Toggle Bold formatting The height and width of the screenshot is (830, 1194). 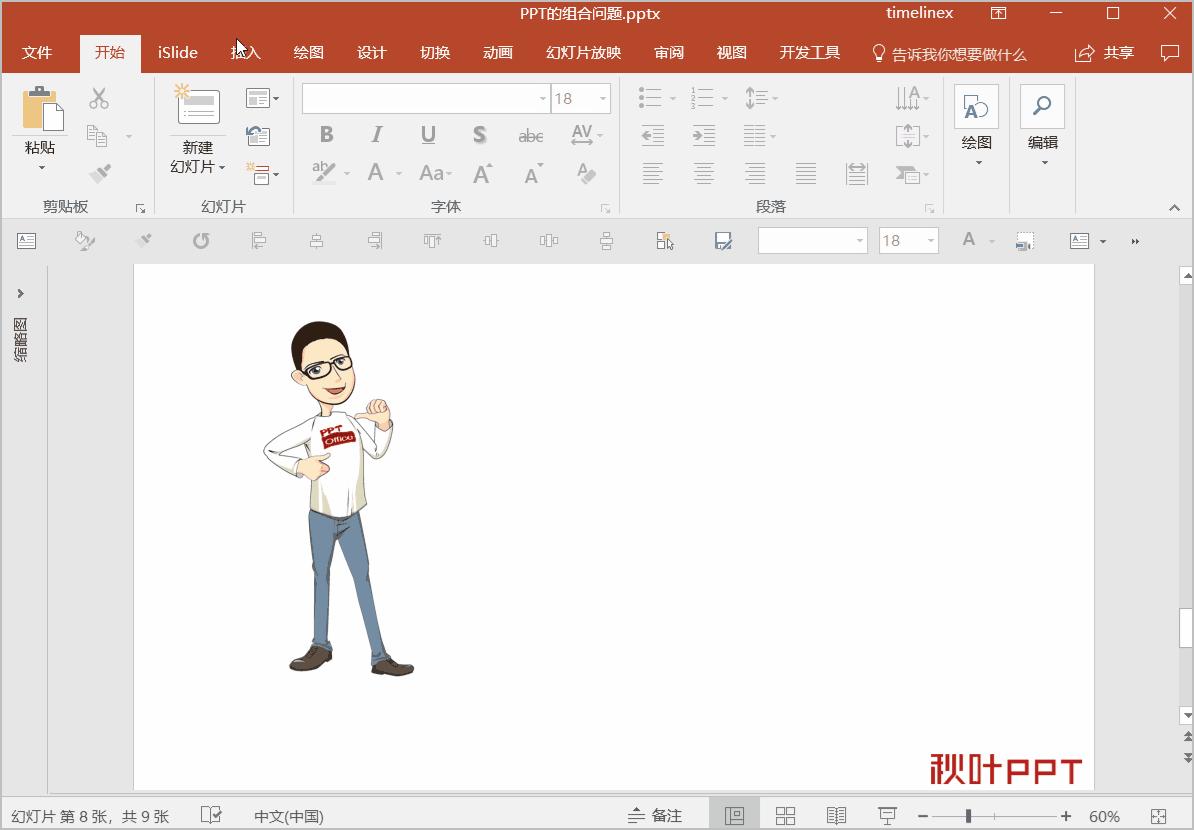click(x=326, y=135)
